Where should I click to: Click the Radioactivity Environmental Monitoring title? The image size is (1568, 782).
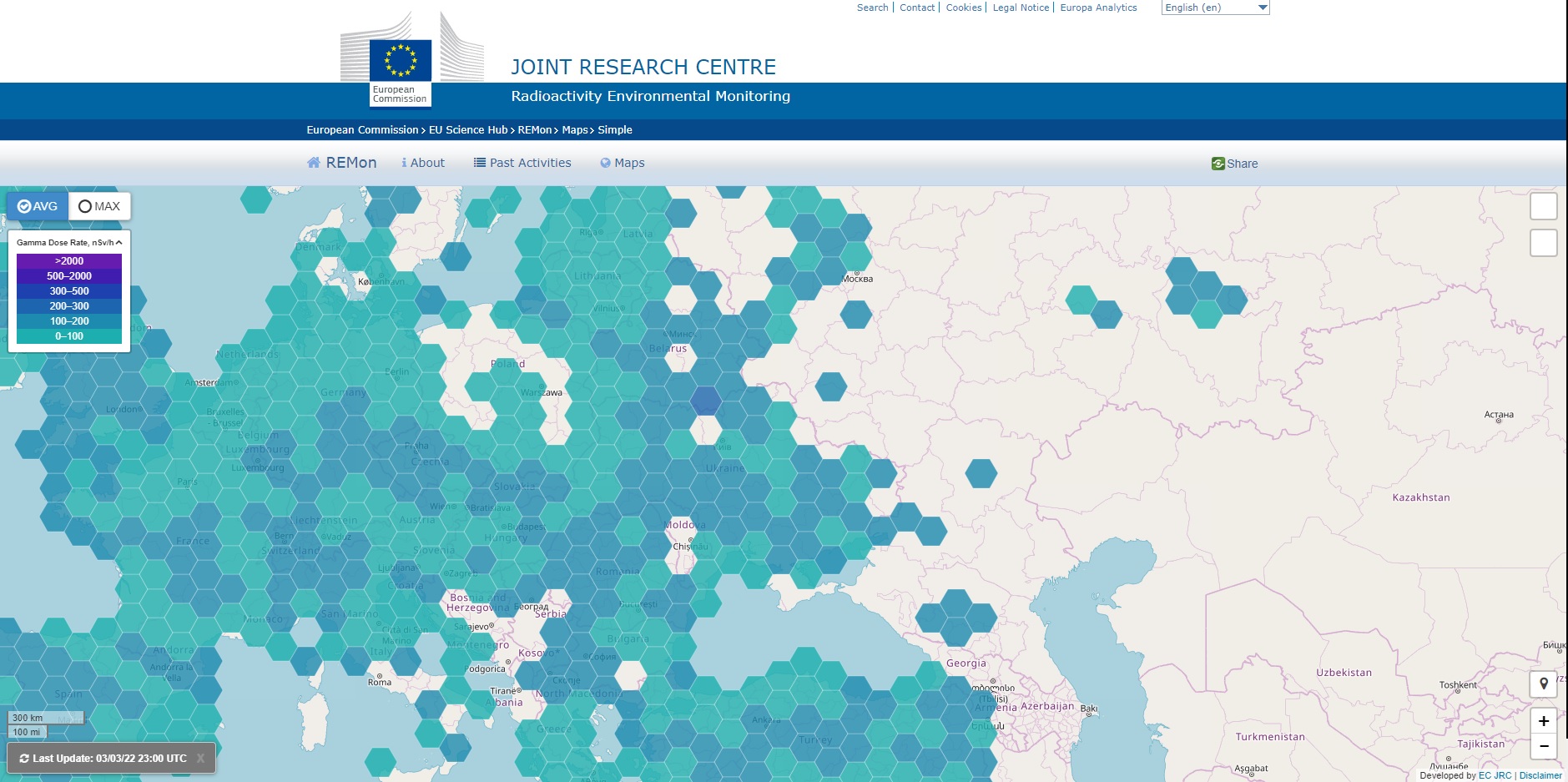[651, 96]
